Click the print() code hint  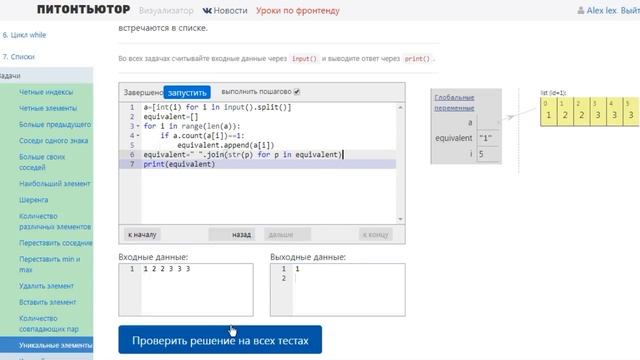click(417, 59)
